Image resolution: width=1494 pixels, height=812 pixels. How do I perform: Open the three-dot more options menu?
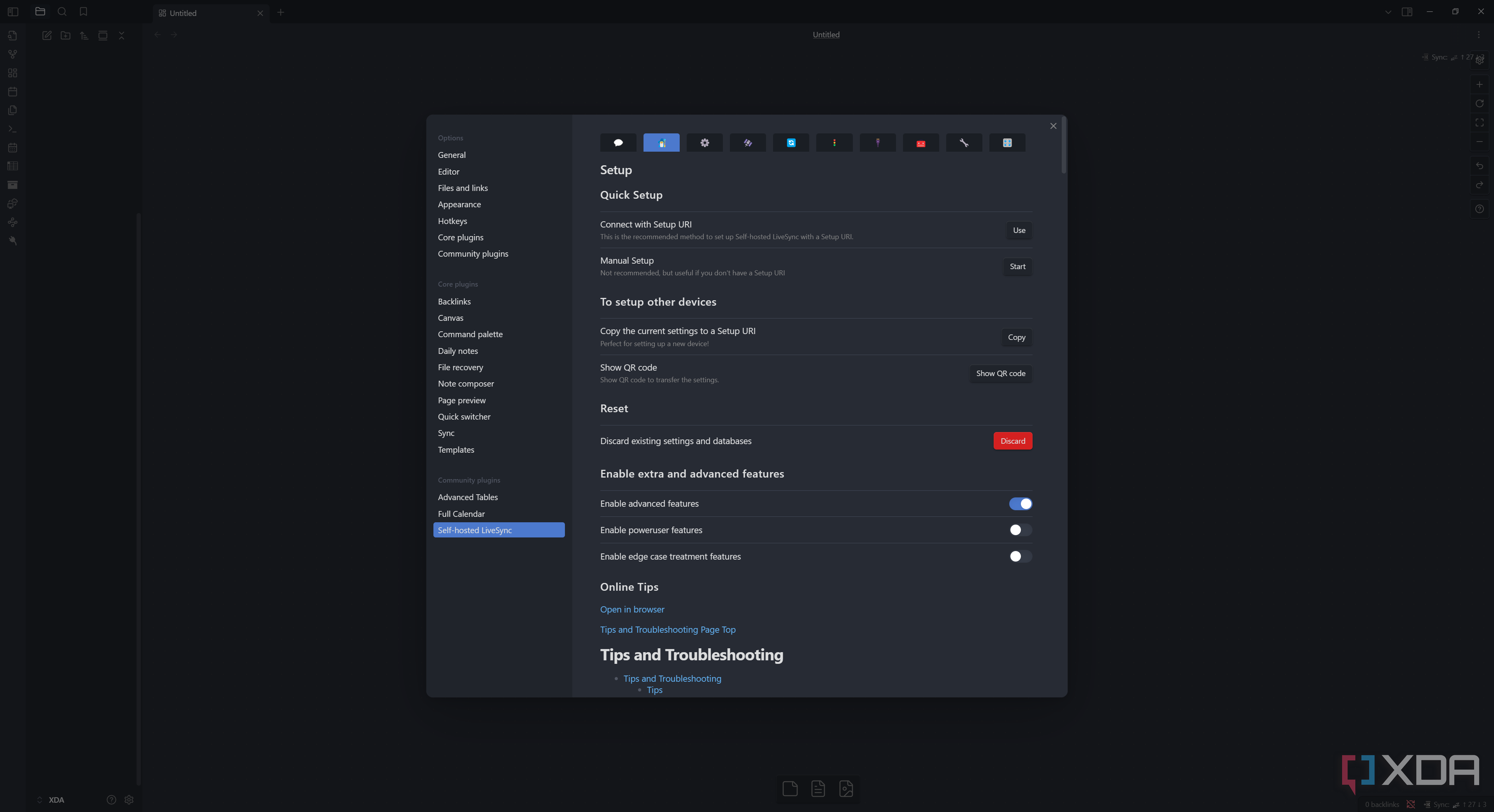[x=1478, y=35]
